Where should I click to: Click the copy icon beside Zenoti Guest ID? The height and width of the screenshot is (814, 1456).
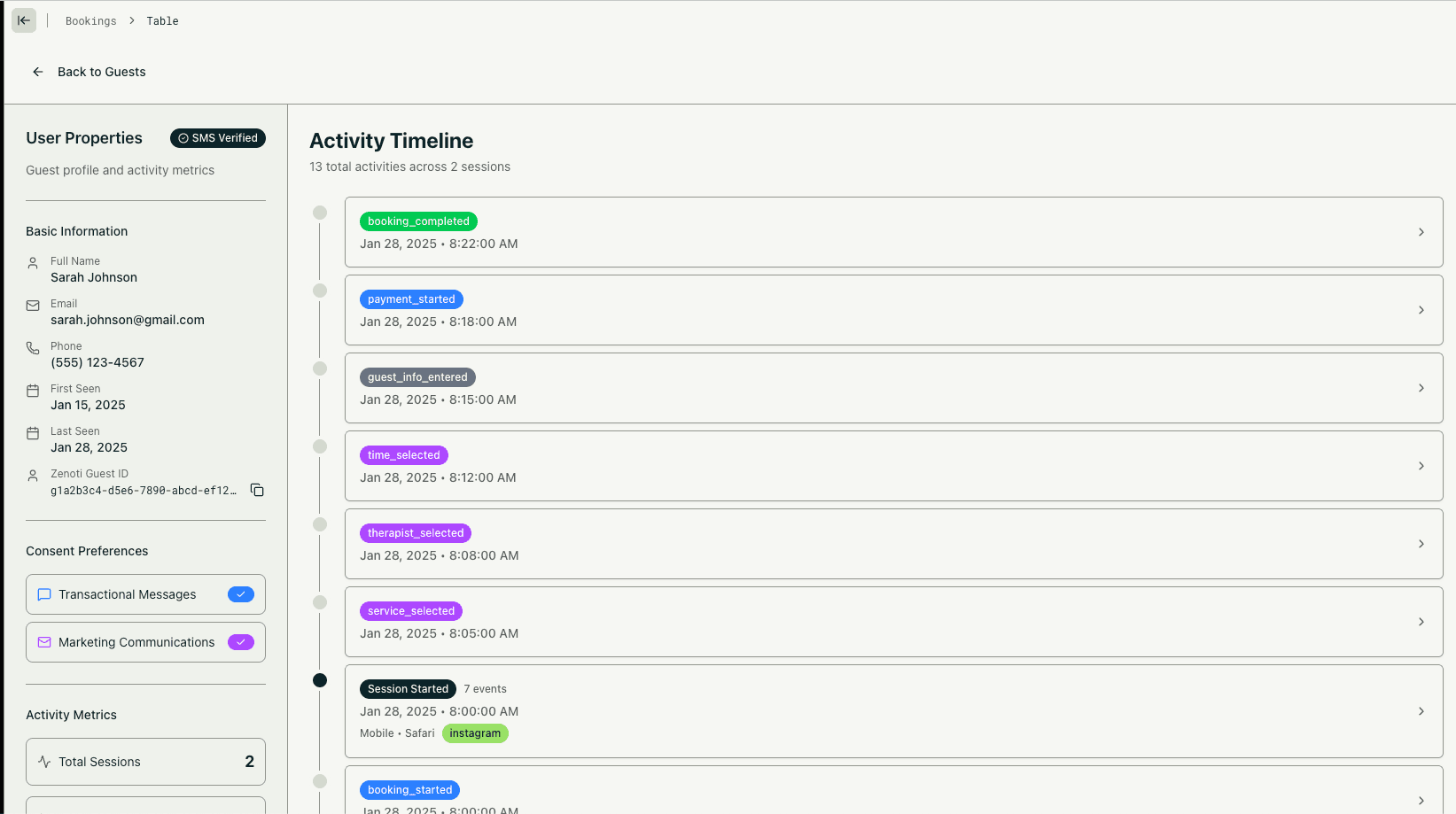(x=256, y=490)
